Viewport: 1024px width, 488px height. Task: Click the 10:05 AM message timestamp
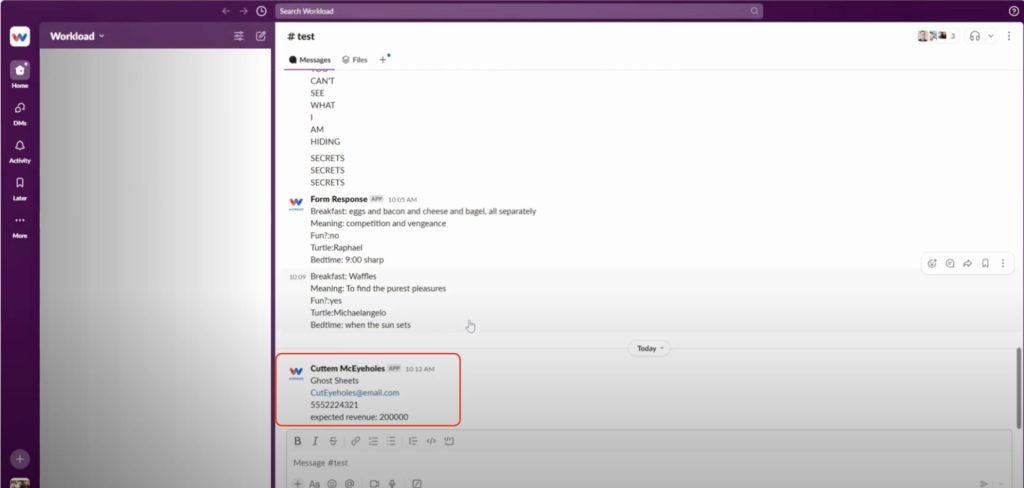[x=402, y=200]
